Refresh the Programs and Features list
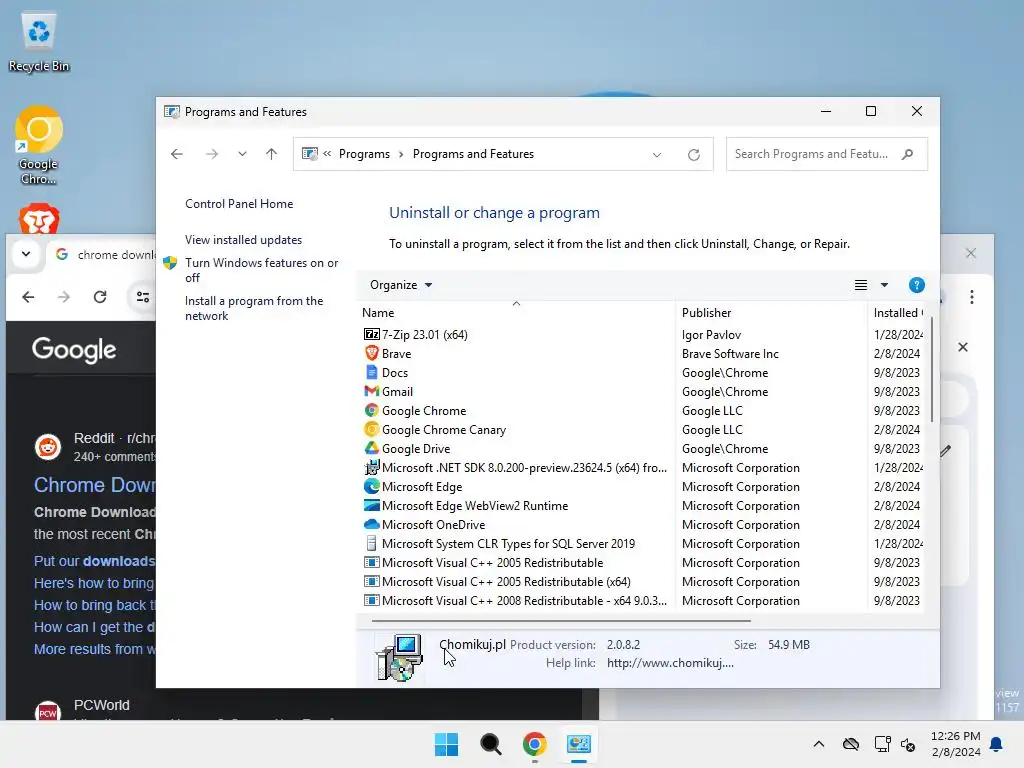Image resolution: width=1024 pixels, height=768 pixels. 694,154
